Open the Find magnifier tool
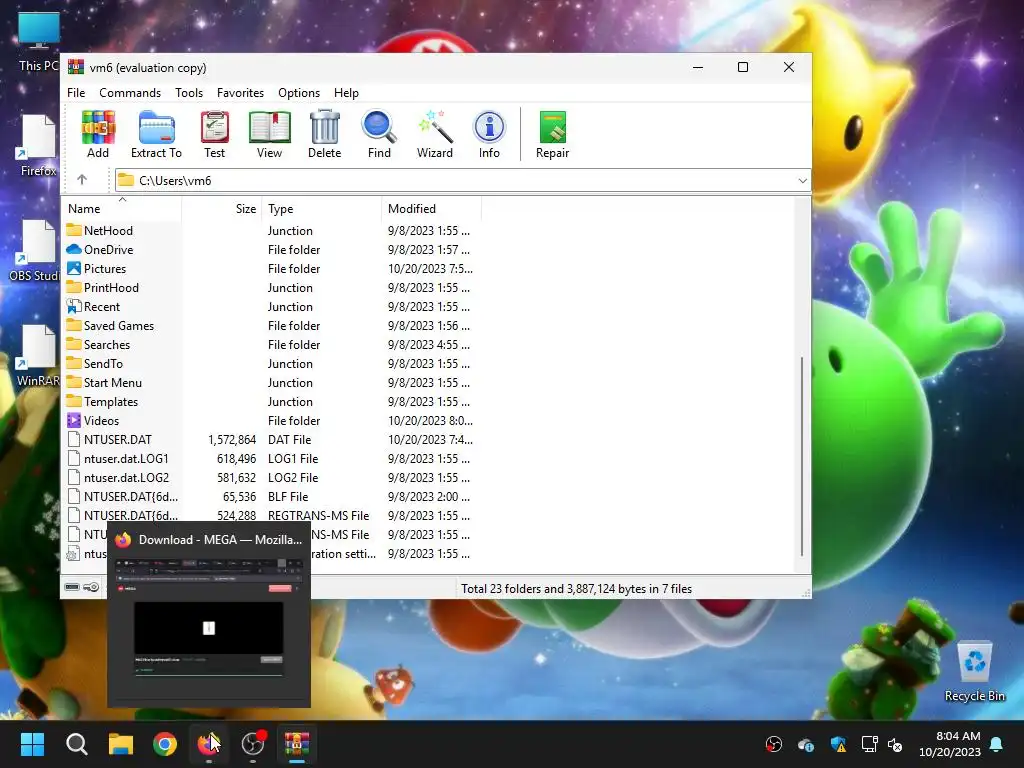The image size is (1024, 768). [x=379, y=135]
